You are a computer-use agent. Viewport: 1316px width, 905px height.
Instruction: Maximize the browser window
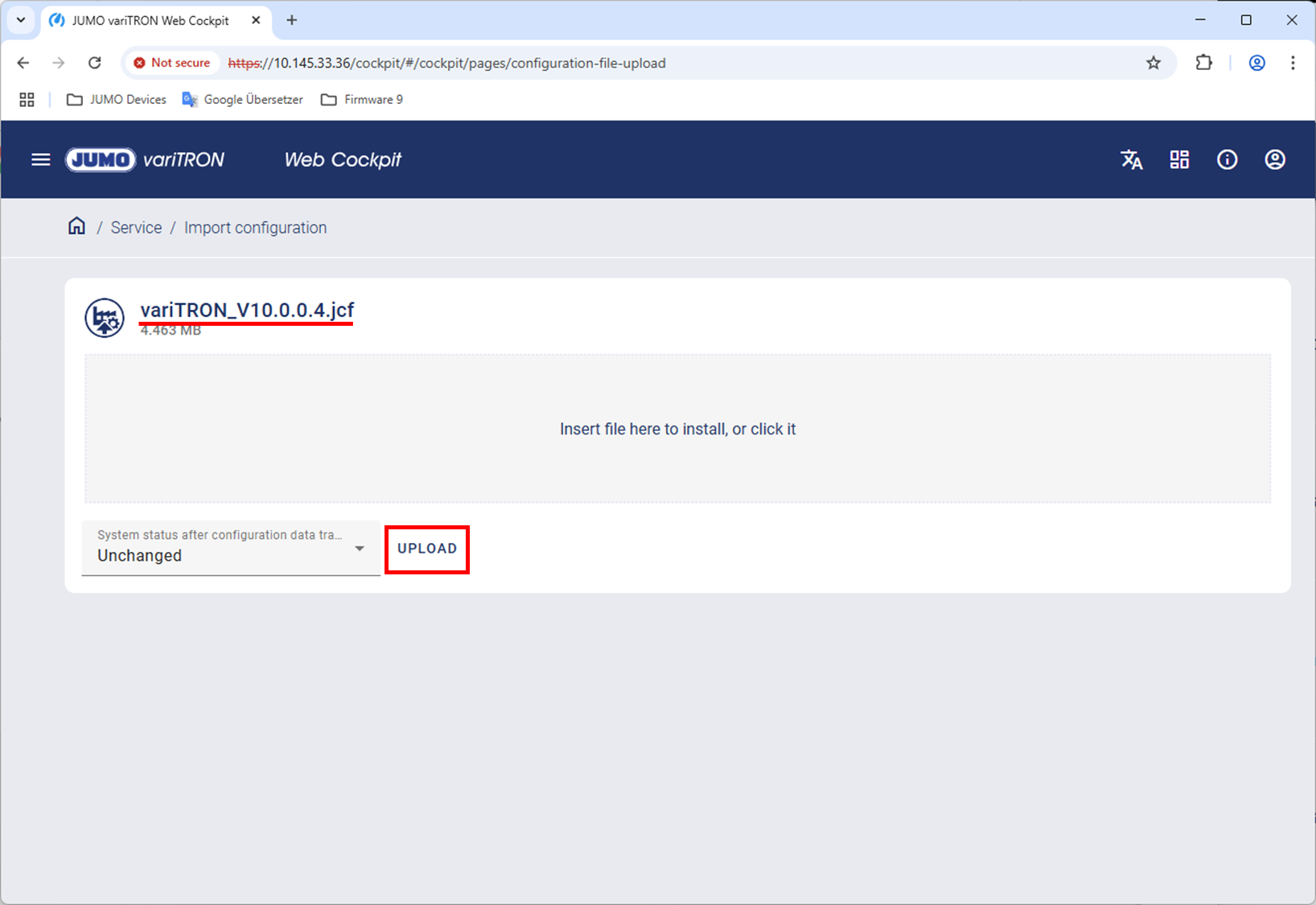click(x=1246, y=20)
